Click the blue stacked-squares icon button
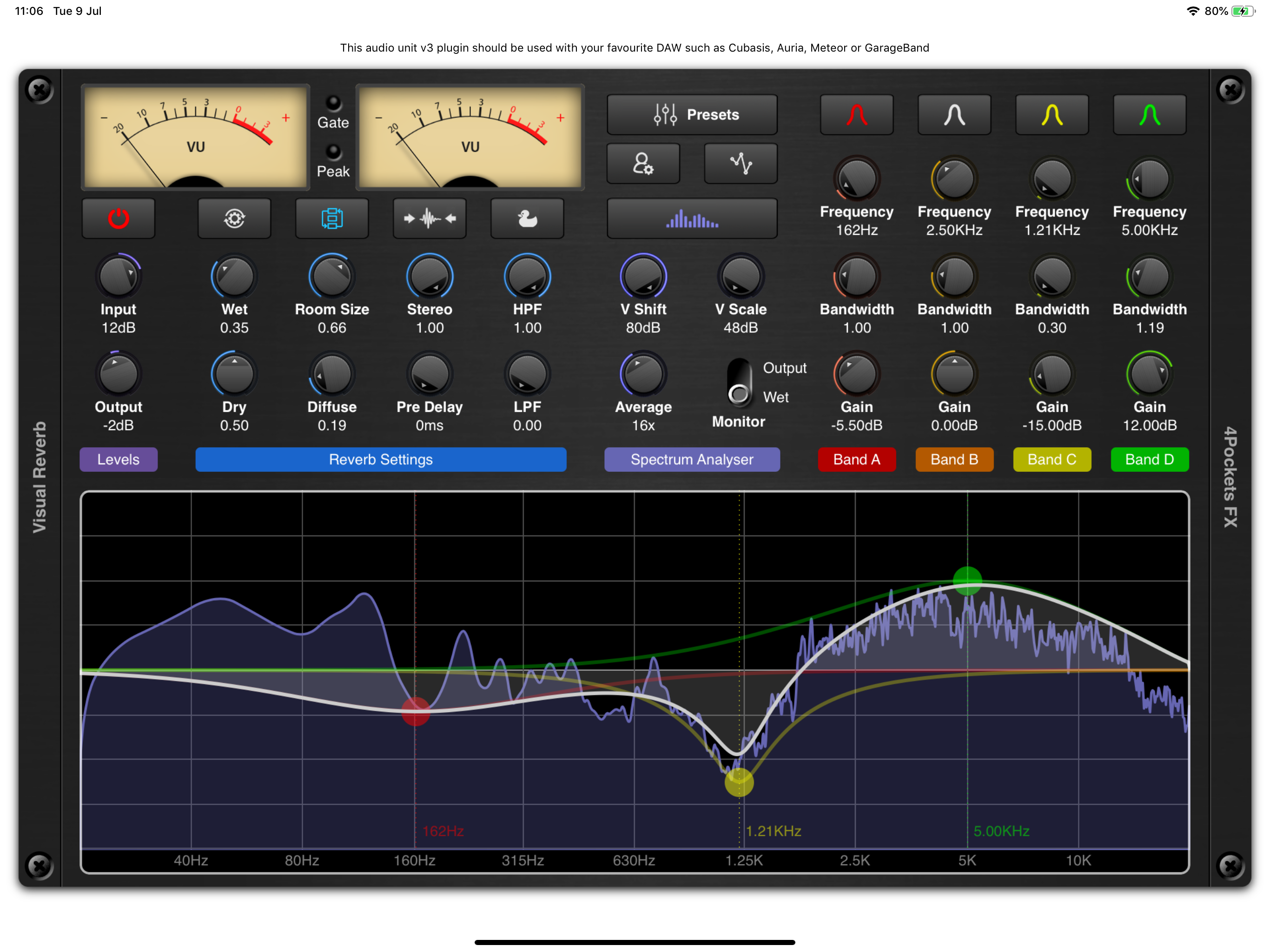 click(332, 218)
